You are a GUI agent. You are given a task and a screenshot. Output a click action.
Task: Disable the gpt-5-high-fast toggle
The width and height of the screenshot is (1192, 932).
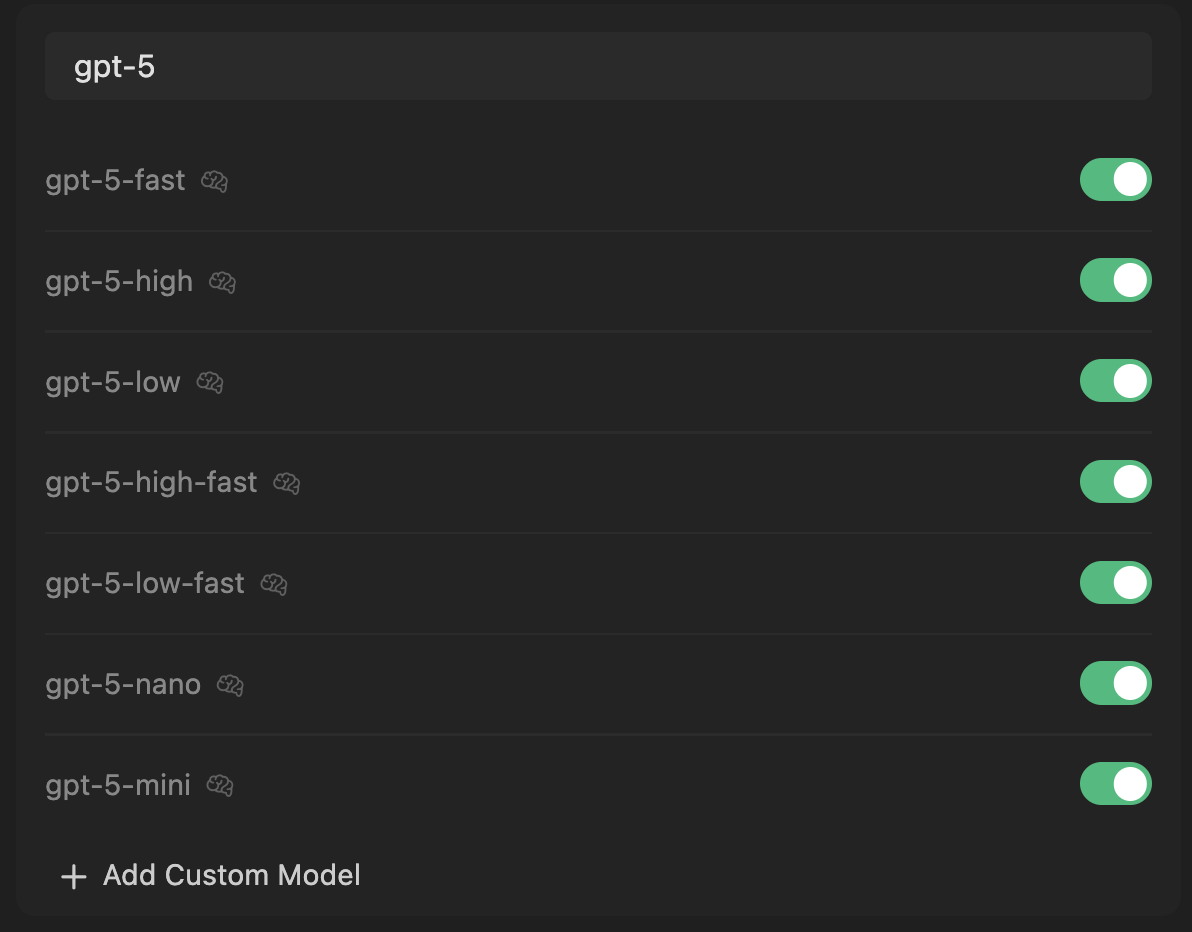click(1115, 482)
